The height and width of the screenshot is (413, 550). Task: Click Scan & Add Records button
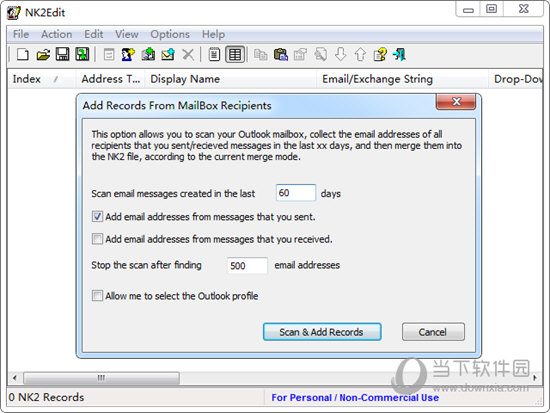pyautogui.click(x=322, y=332)
